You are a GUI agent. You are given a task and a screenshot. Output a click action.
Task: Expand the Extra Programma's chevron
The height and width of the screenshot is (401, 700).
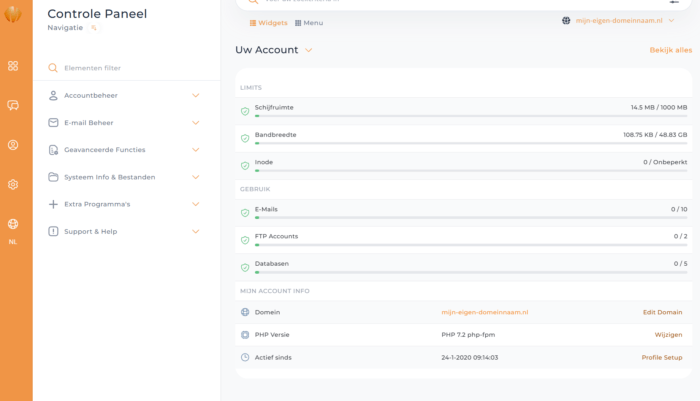(196, 204)
